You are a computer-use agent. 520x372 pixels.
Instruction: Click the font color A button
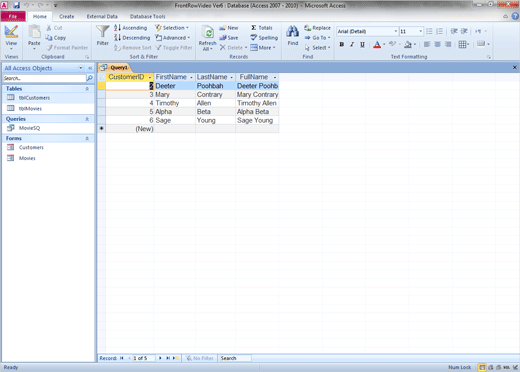(377, 44)
